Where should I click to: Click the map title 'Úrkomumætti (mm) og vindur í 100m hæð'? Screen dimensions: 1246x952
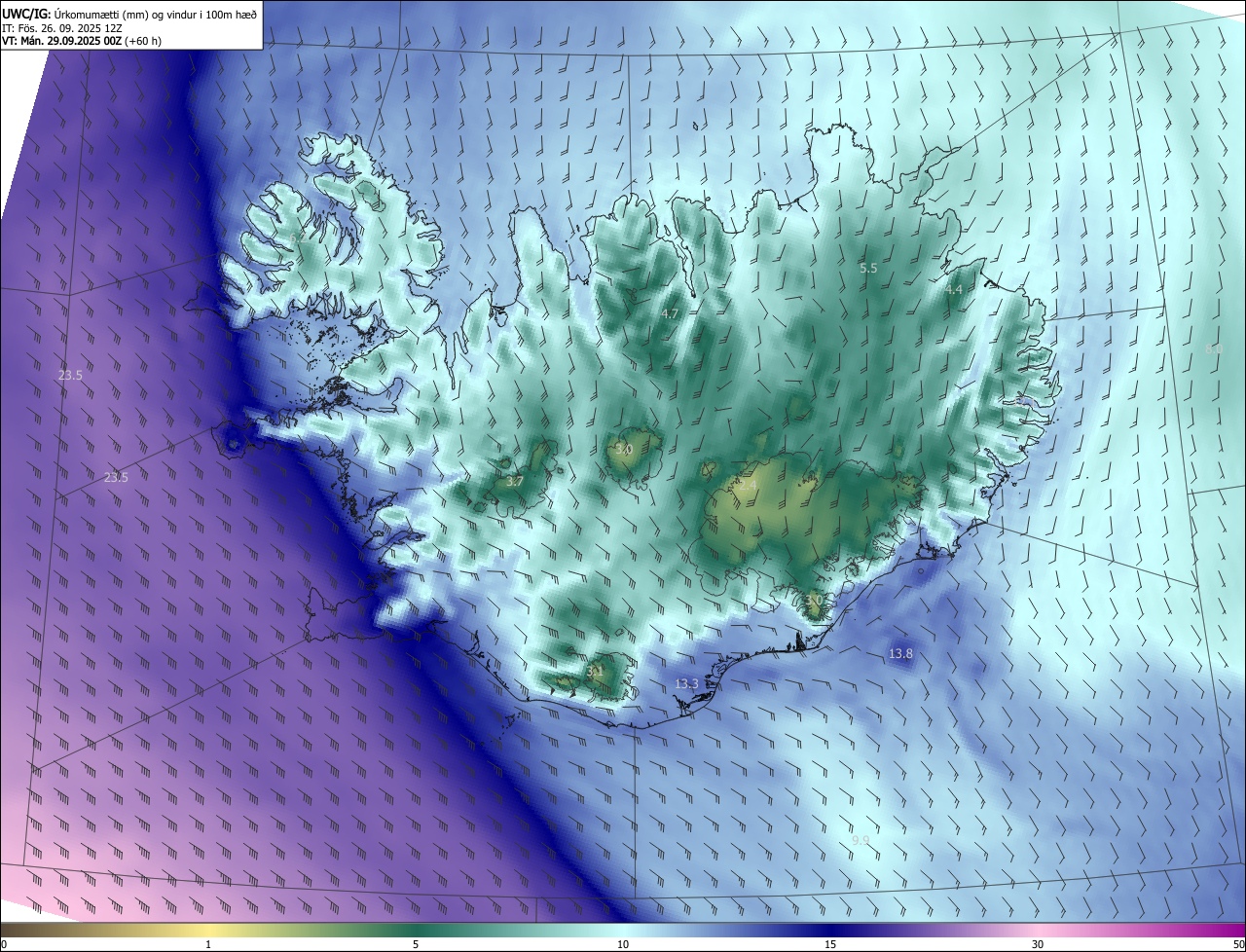pos(155,13)
